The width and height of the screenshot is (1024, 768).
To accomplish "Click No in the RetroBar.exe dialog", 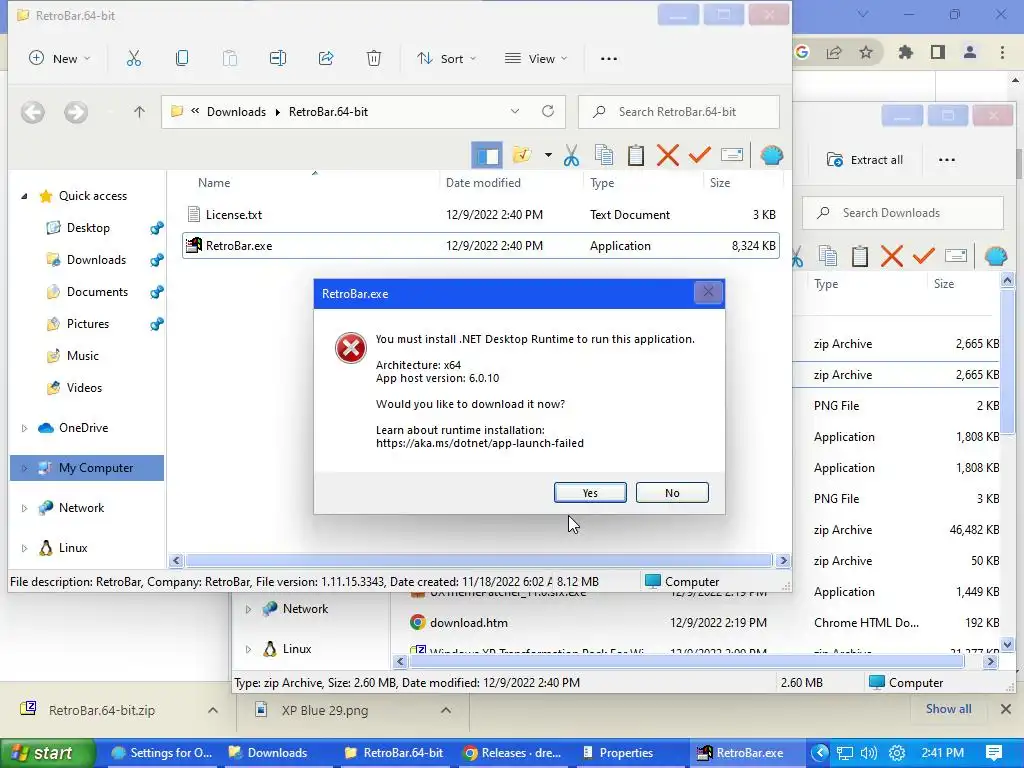I will click(672, 492).
